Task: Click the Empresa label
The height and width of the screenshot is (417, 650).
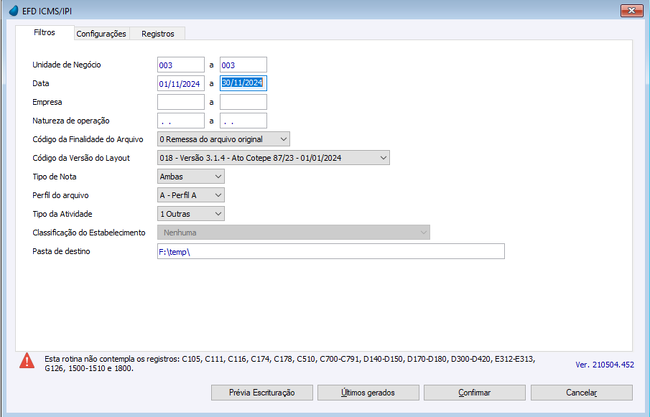Action: tap(47, 102)
